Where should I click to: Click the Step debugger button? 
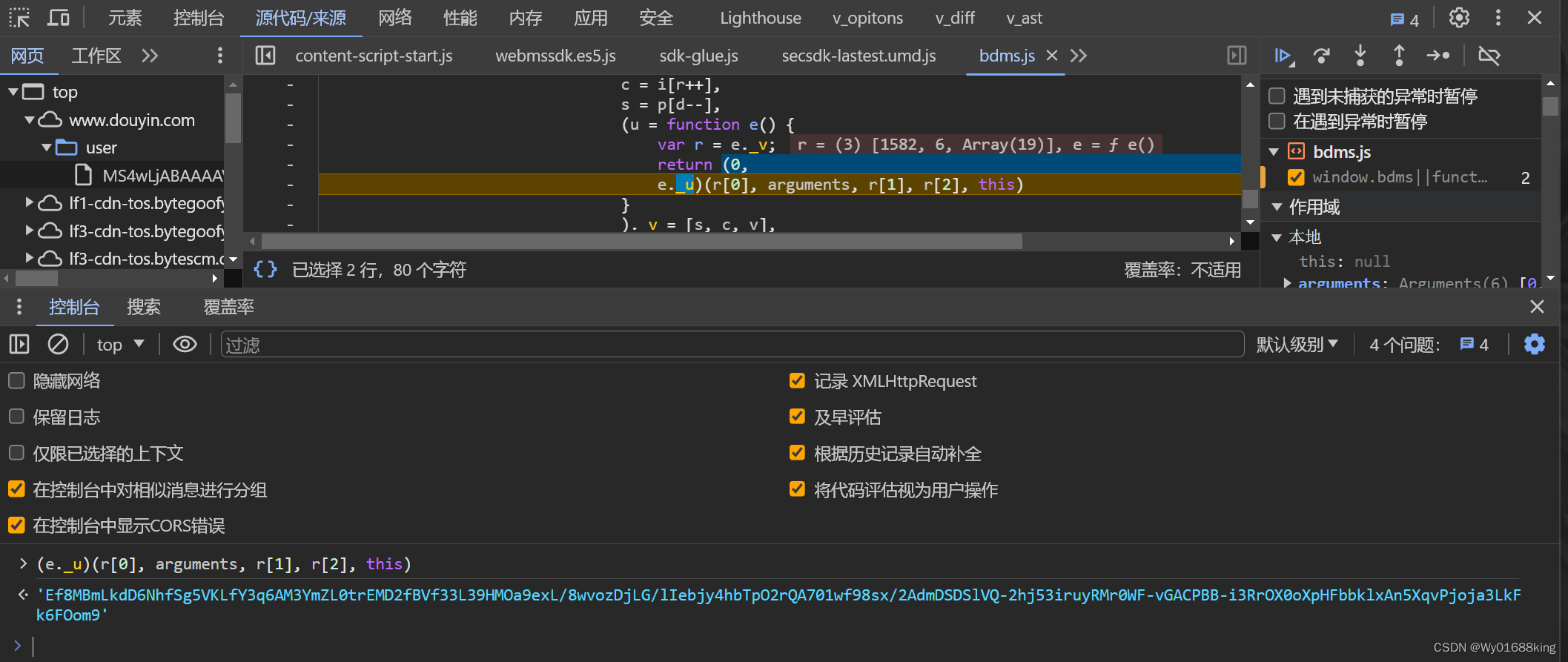[x=1438, y=56]
